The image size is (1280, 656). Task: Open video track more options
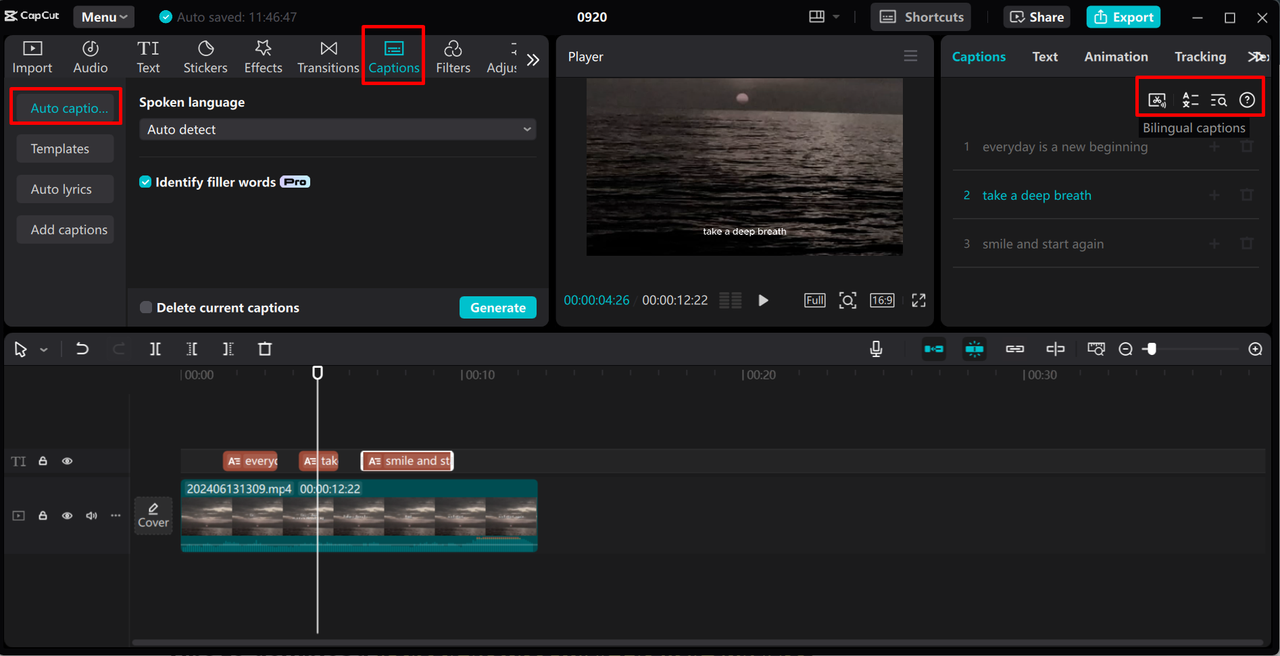[116, 516]
